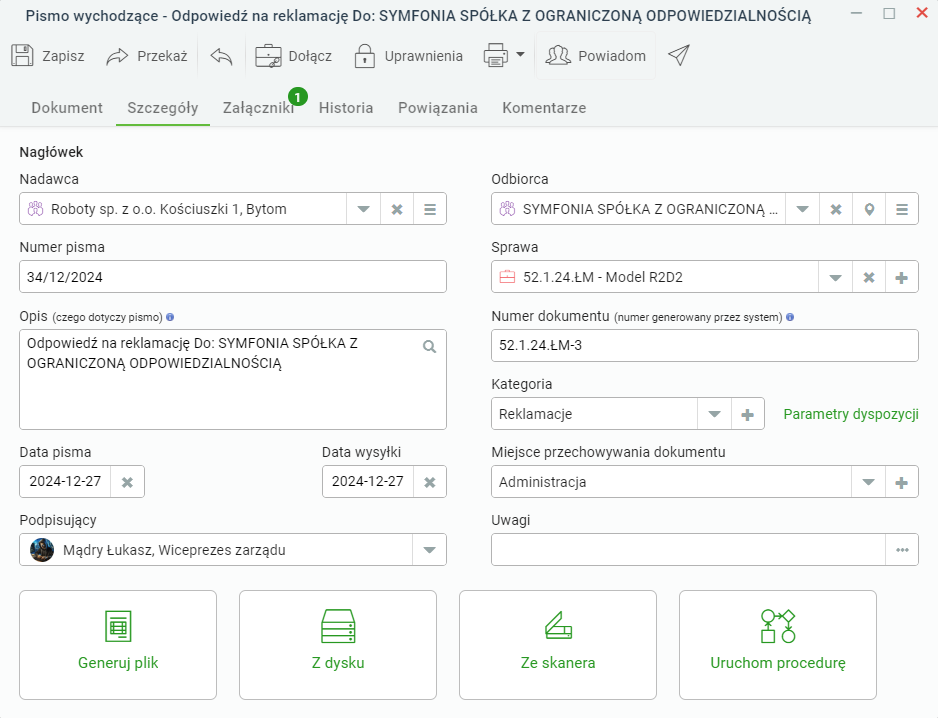Viewport: 938px width, 718px height.
Task: Open Parametry dyspozycji link
Action: tap(851, 414)
